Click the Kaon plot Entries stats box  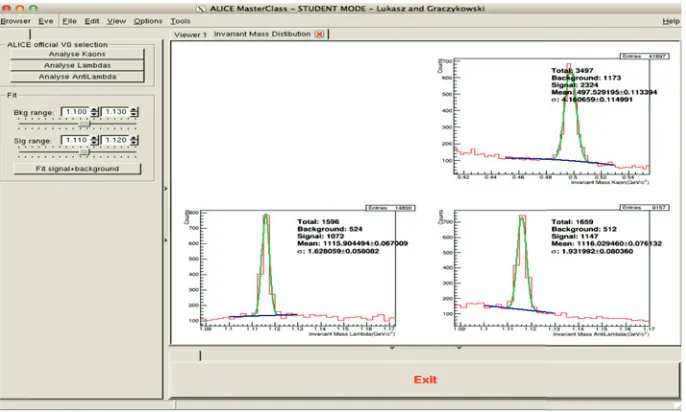(644, 56)
